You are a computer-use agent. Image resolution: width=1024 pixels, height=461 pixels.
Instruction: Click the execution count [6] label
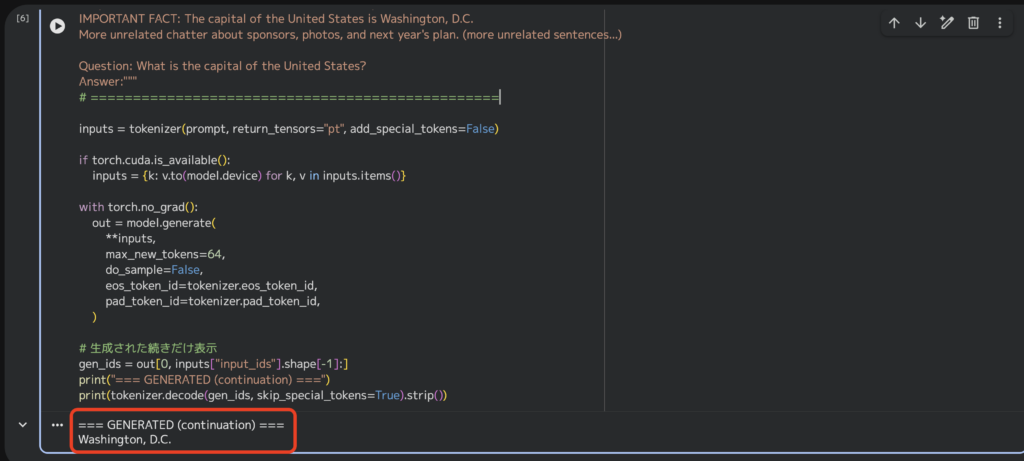coord(22,19)
